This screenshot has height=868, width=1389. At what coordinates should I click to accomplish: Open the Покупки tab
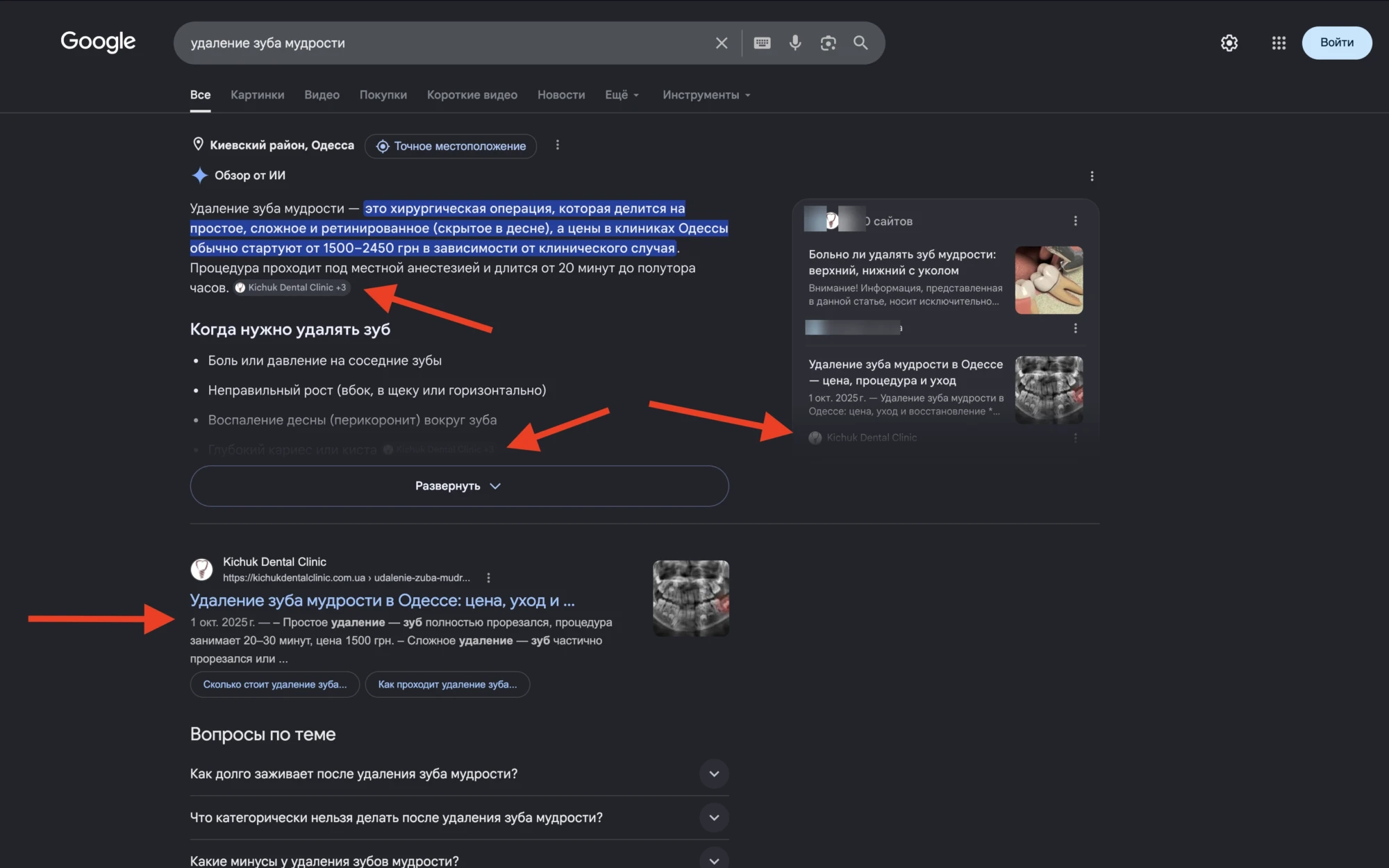tap(383, 95)
